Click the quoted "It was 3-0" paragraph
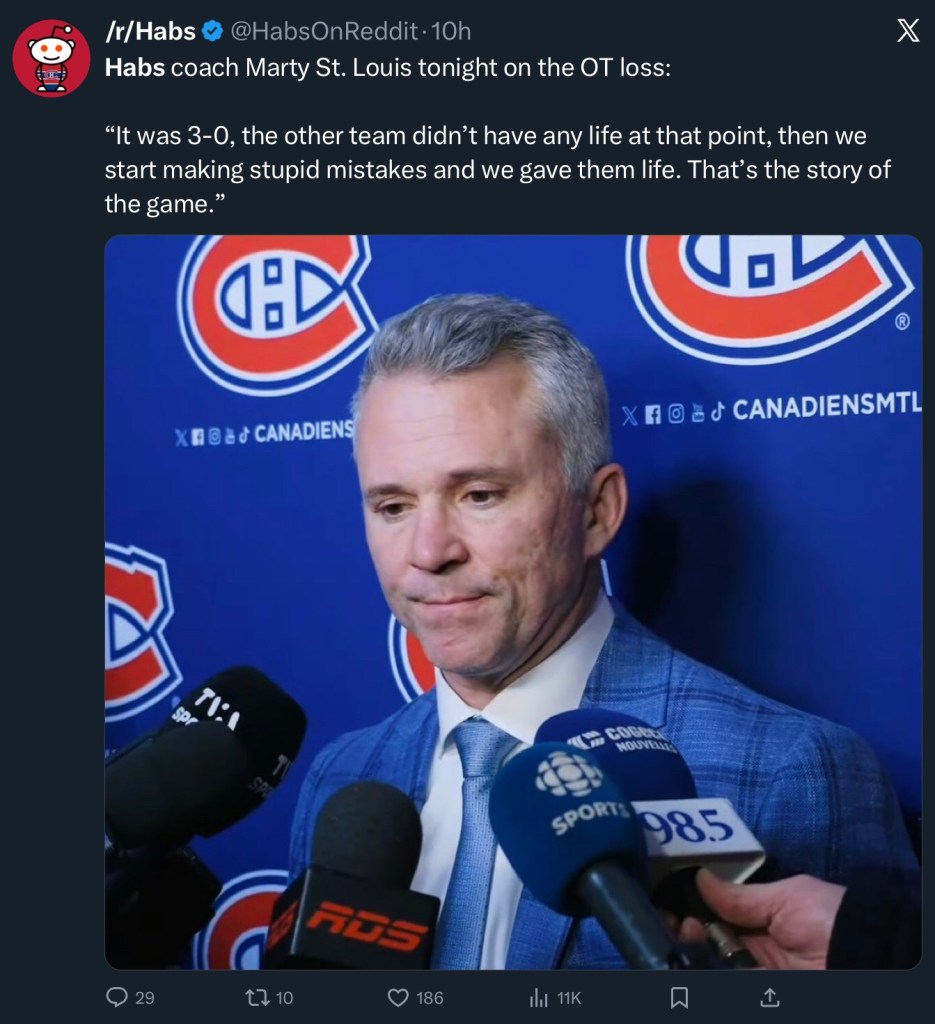This screenshot has height=1024, width=935. [497, 169]
